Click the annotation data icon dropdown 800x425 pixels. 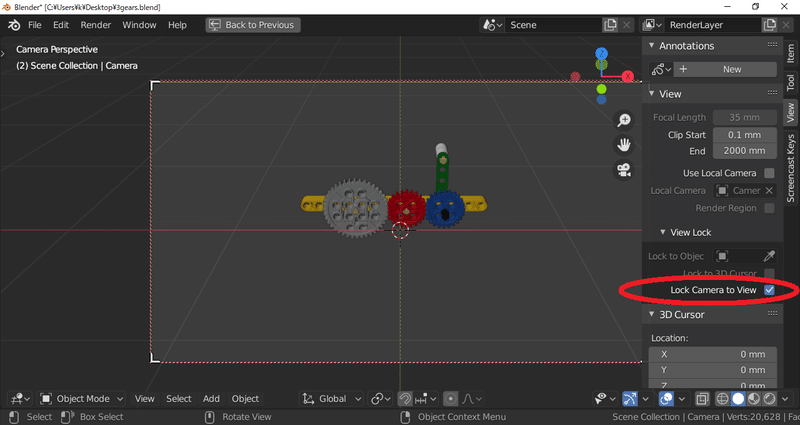click(661, 69)
